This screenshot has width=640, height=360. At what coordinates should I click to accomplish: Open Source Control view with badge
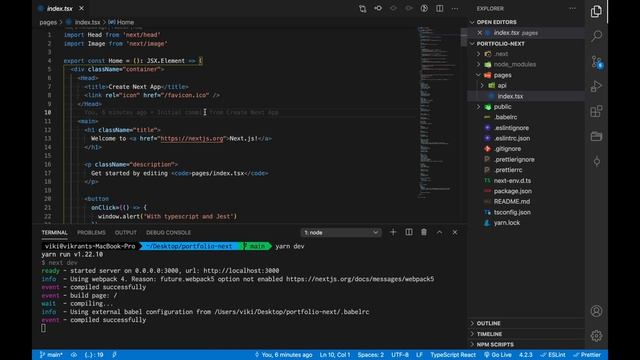[x=597, y=62]
